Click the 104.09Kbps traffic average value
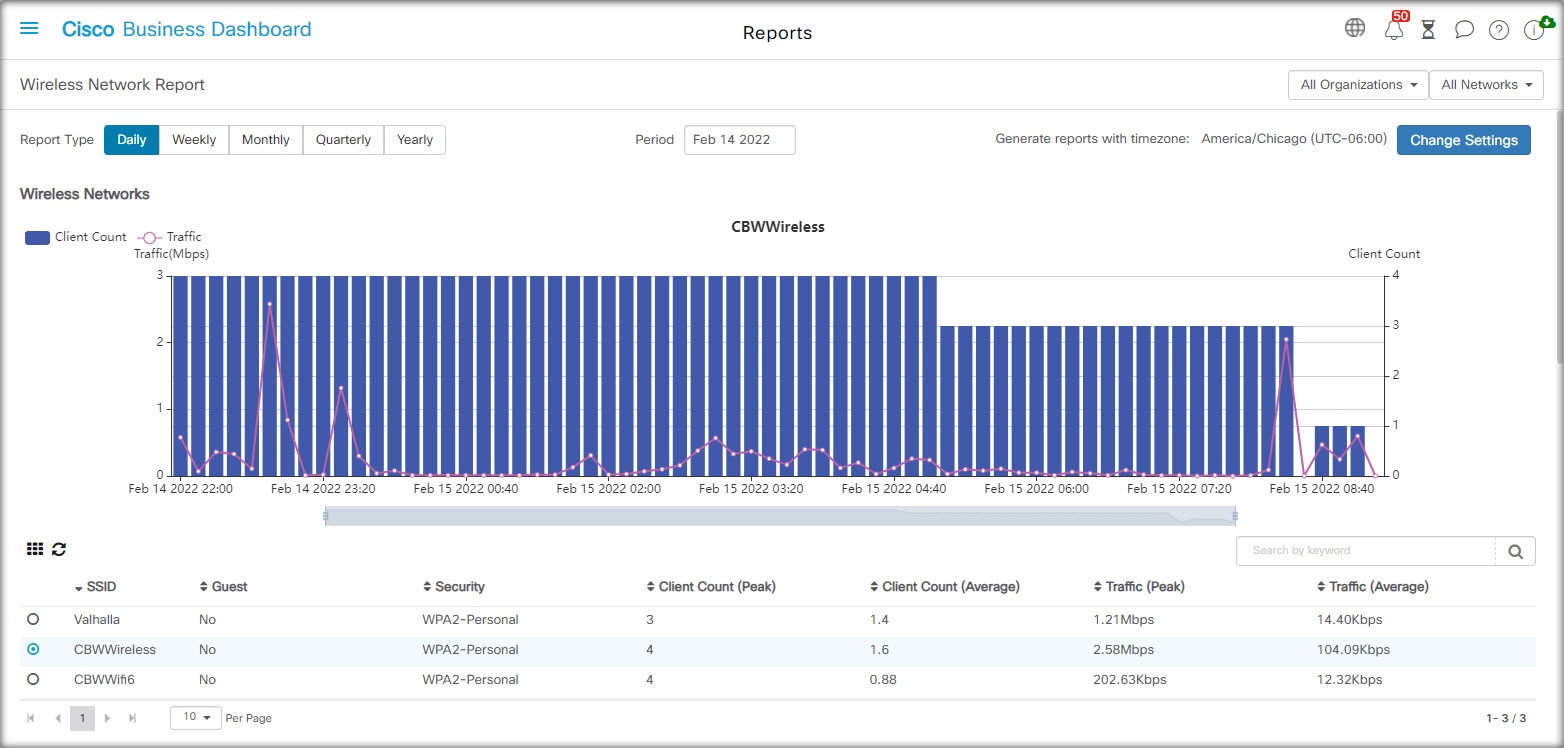 1353,649
